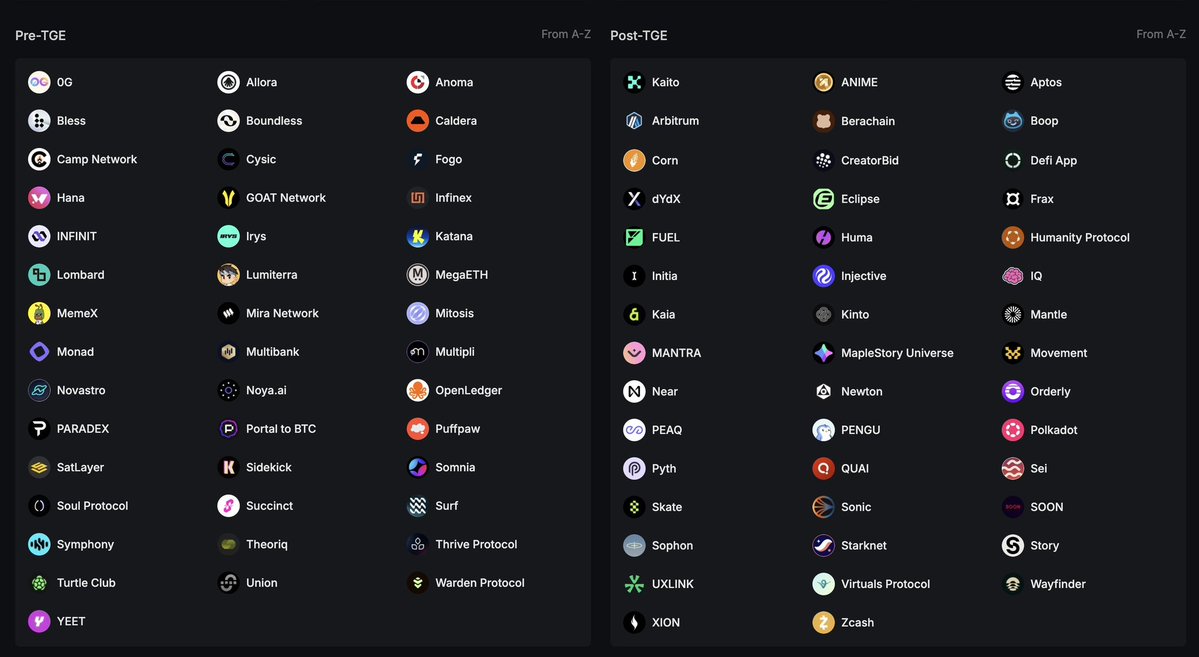
Task: Open the Monad purple diamond icon
Action: coord(39,352)
